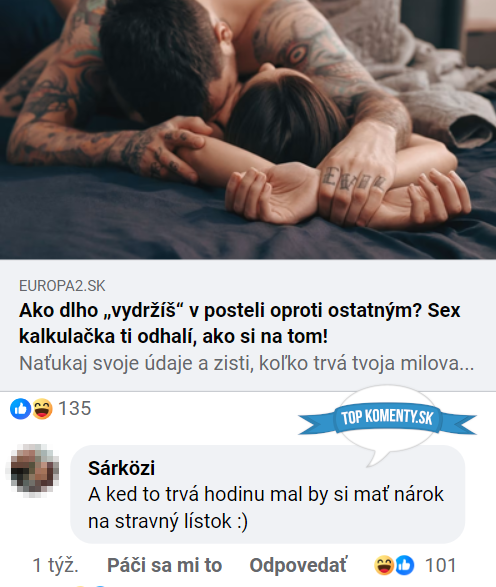The image size is (496, 587).
Task: Click the TOP KOMENTY.SK ribbon logo
Action: 387,417
